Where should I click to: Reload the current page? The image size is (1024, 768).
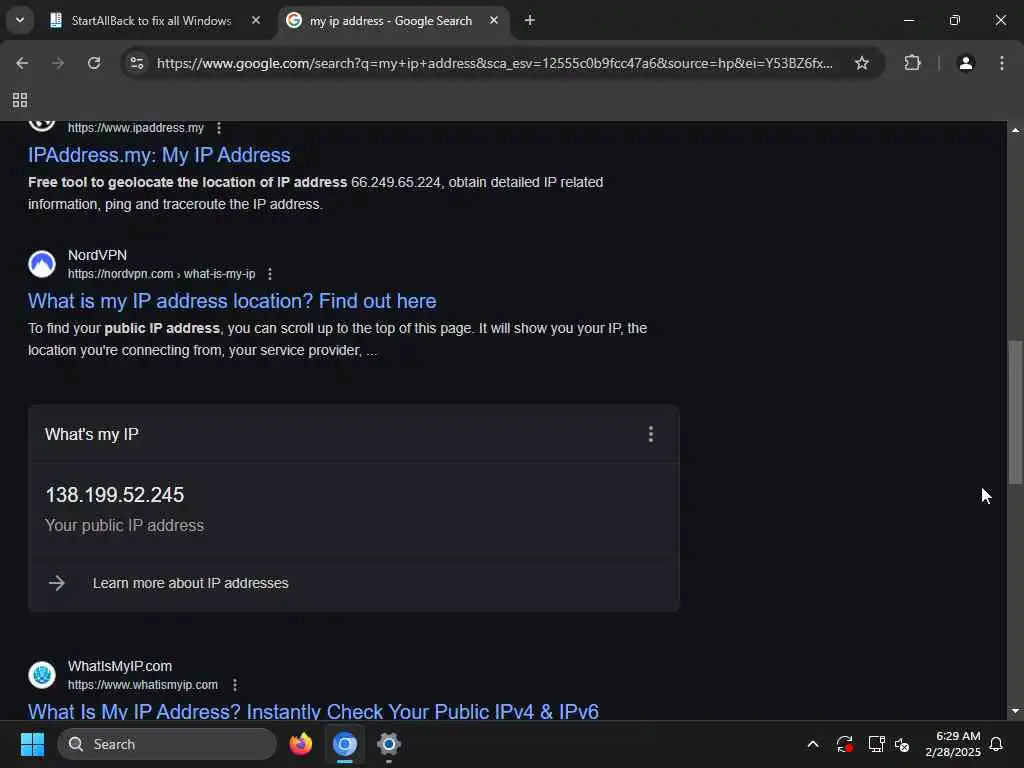coord(94,63)
